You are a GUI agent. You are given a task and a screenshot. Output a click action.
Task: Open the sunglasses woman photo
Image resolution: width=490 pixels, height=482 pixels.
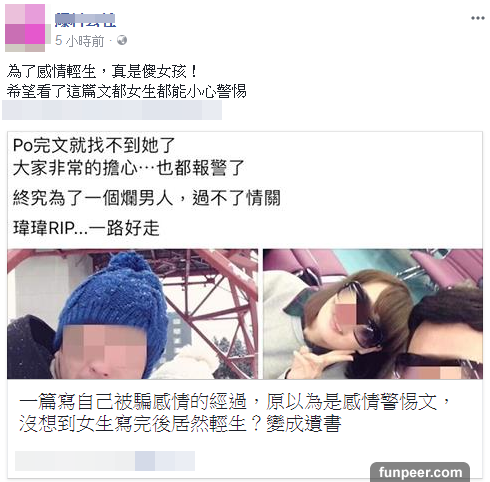pyautogui.click(x=373, y=314)
